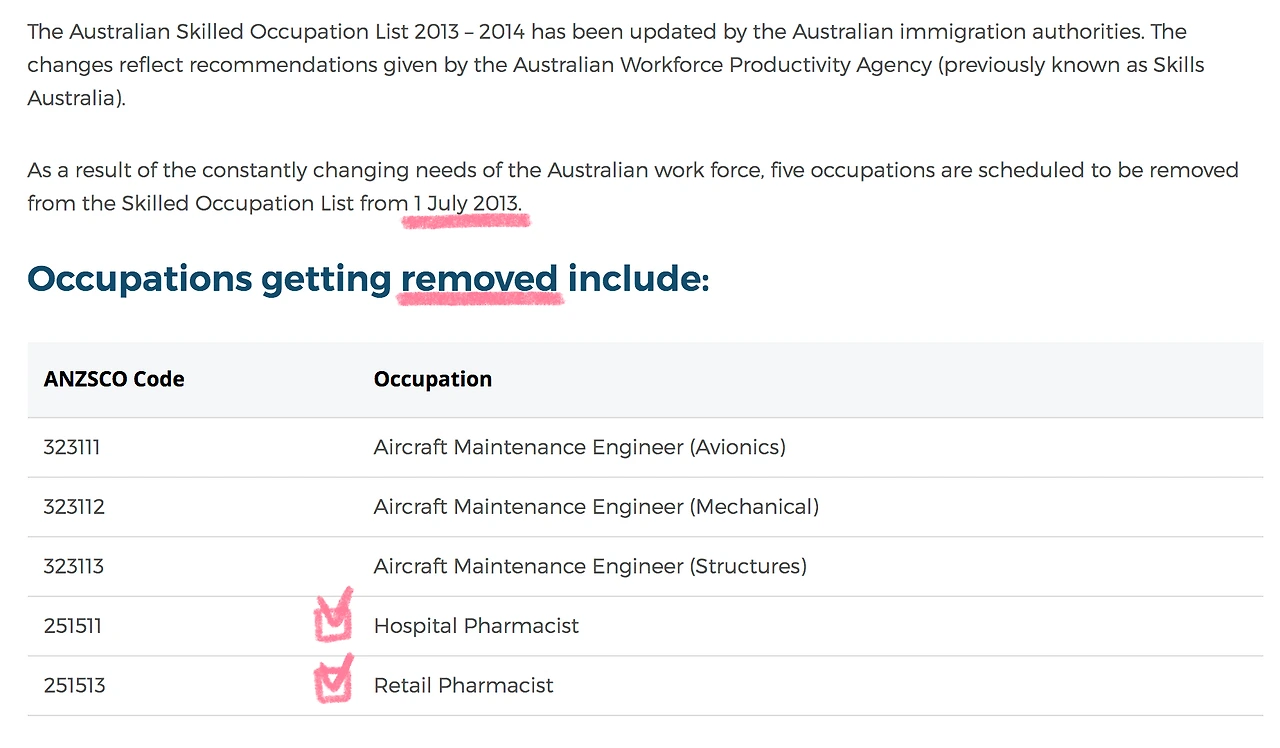Select code 251513 in the table
Image resolution: width=1280 pixels, height=748 pixels.
click(x=74, y=685)
